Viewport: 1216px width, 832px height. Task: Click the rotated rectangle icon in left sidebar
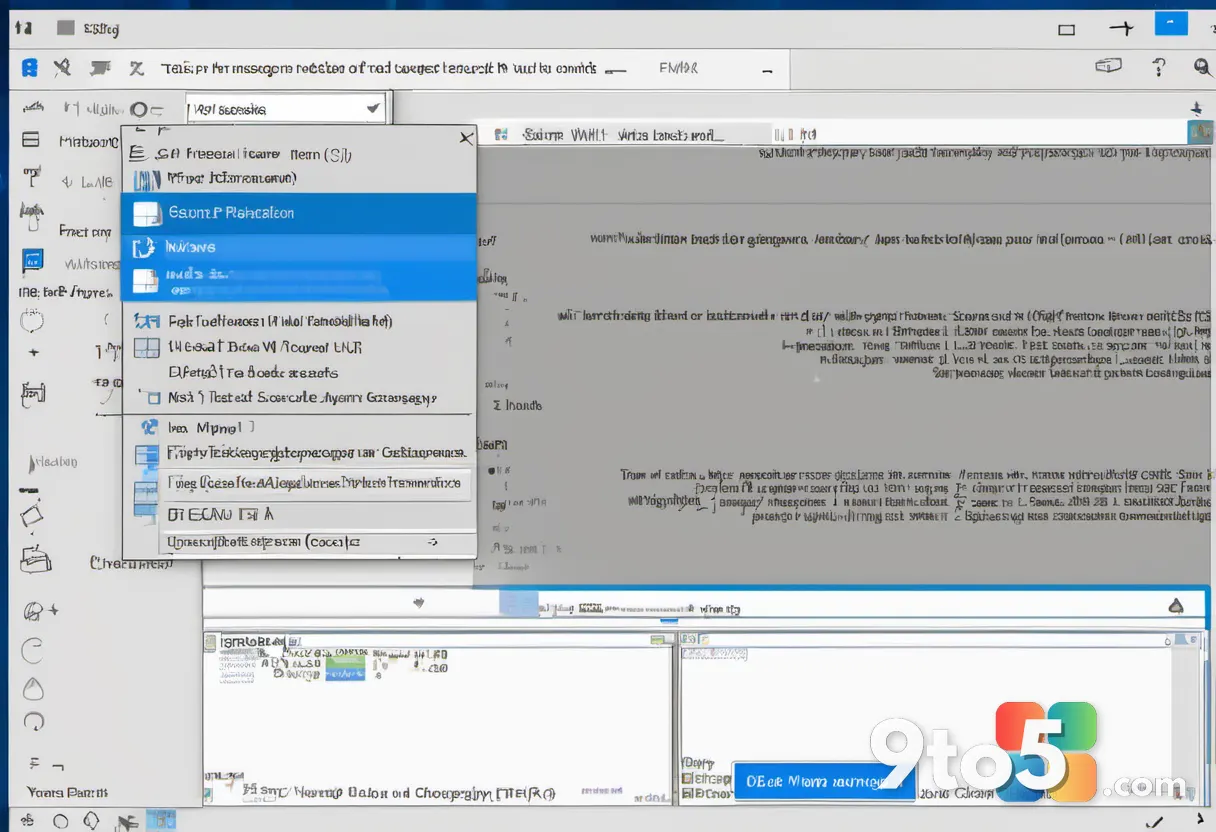pos(33,515)
